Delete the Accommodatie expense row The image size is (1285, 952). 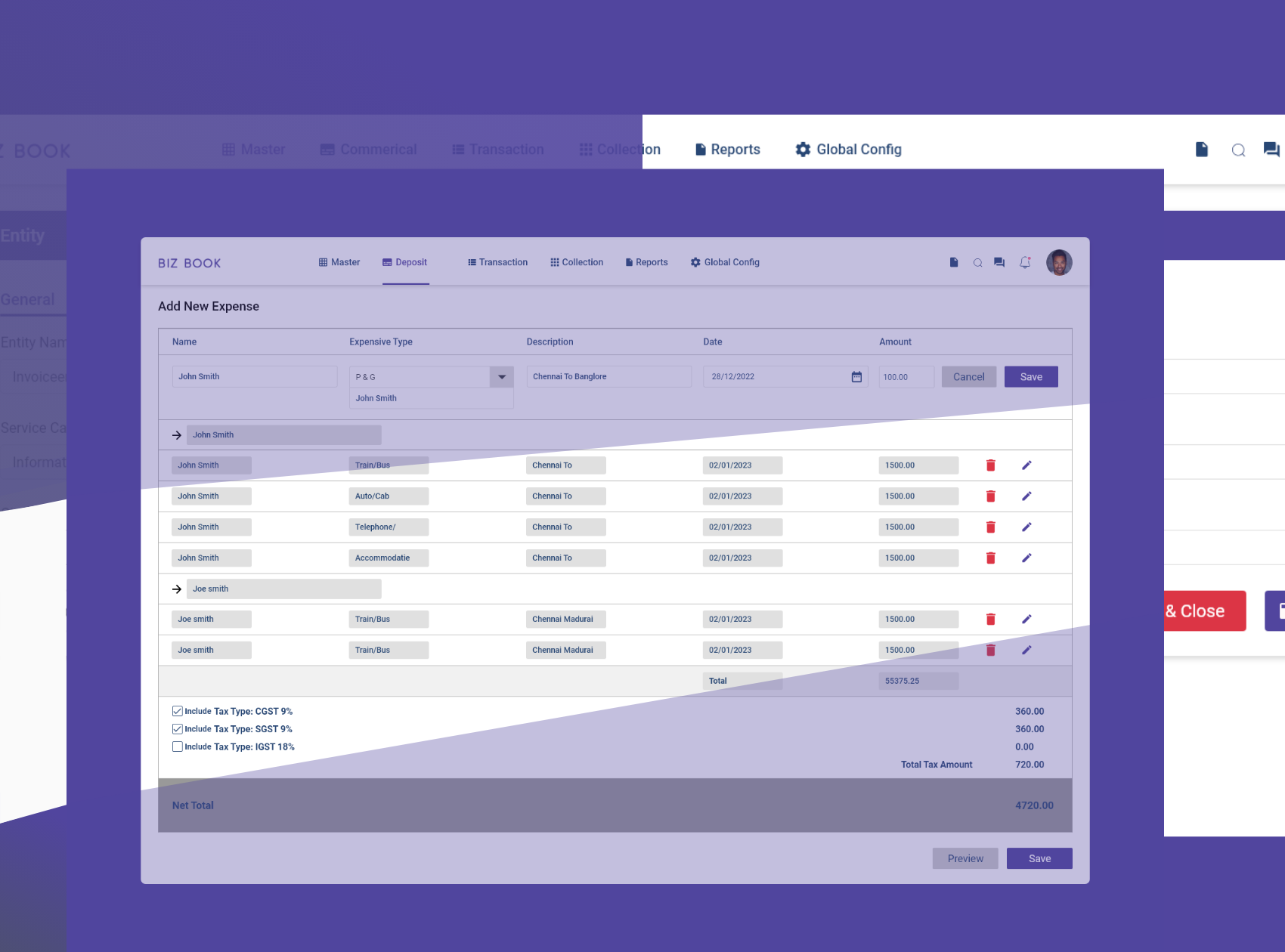point(990,558)
